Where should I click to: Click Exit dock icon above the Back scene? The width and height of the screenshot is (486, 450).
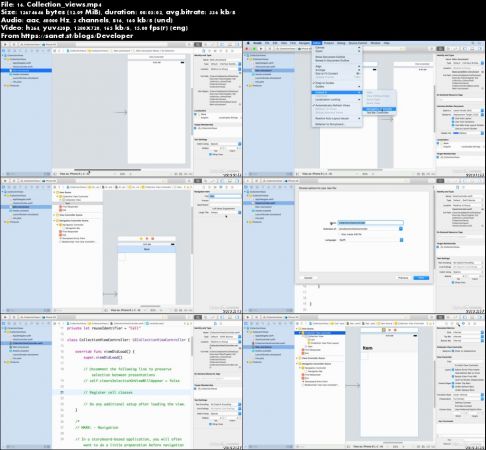[153, 238]
